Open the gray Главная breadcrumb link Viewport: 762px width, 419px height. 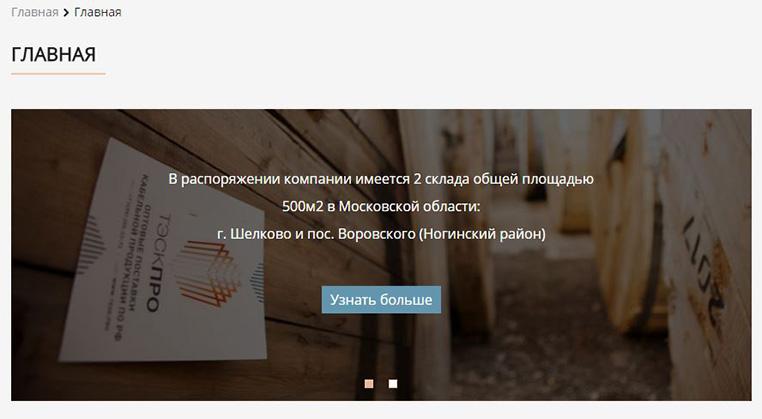click(x=35, y=12)
